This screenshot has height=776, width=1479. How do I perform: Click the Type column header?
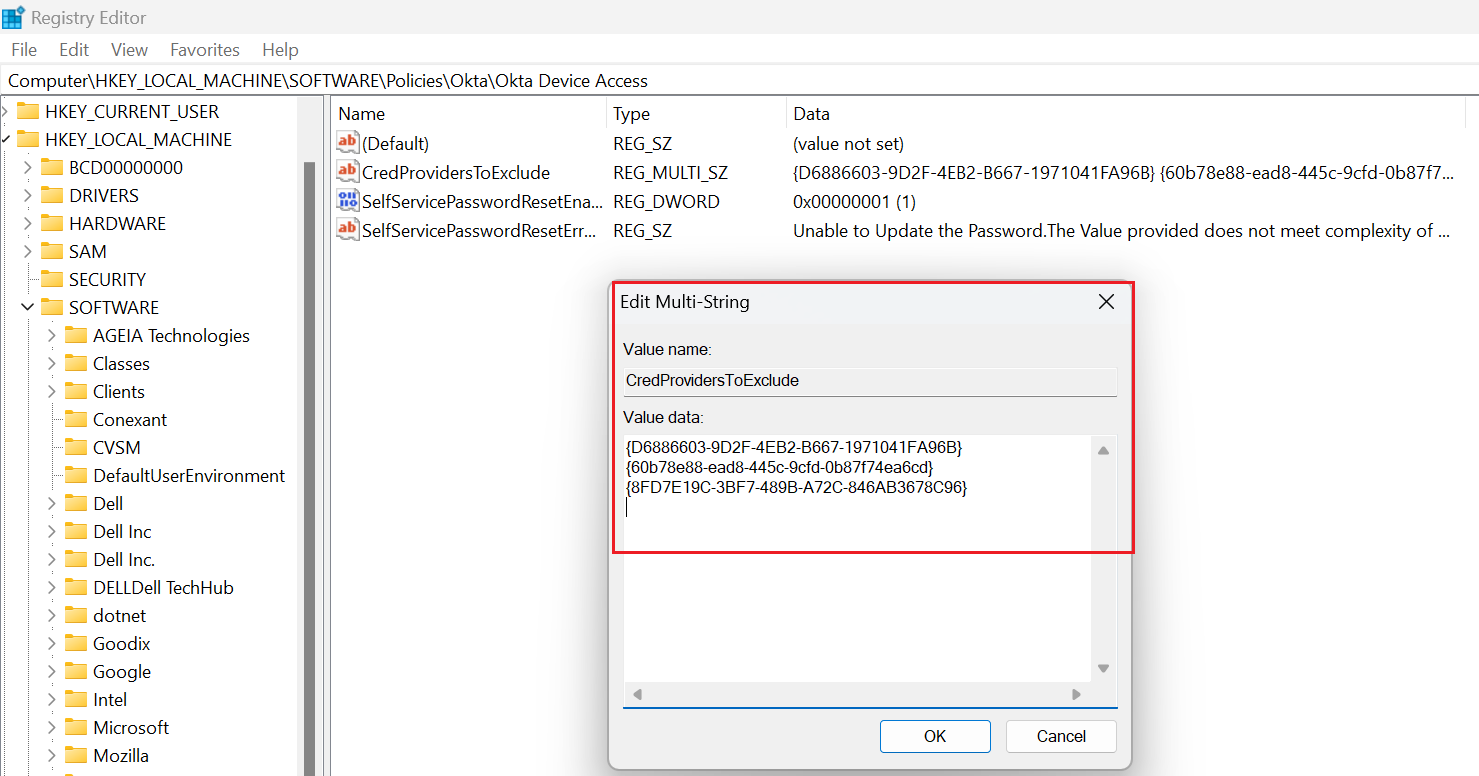(x=697, y=114)
